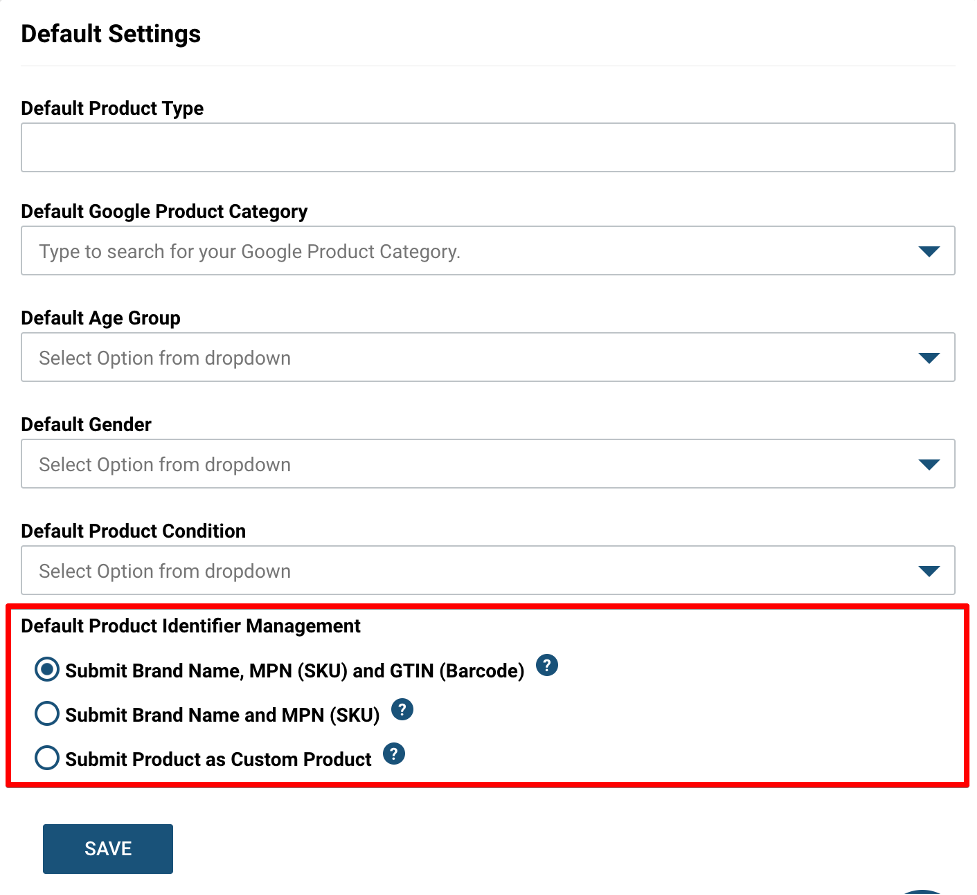Open help icon for Custom Product option
977x895 pixels.
tap(394, 754)
